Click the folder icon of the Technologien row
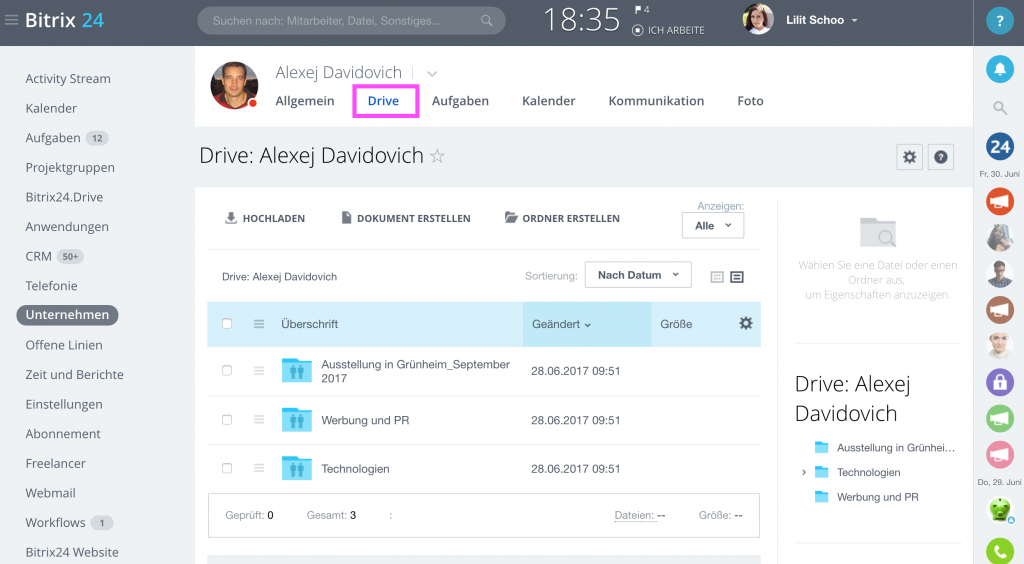Viewport: 1024px width, 564px height. [296, 468]
